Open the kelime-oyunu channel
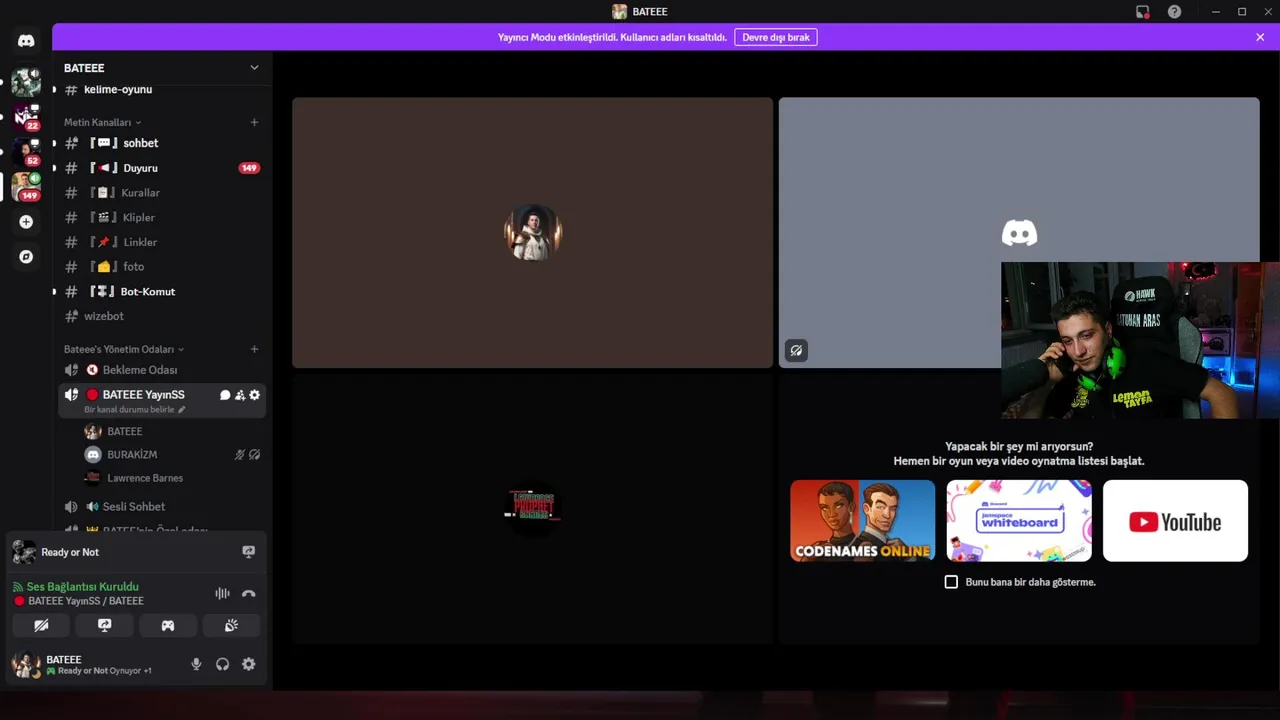The width and height of the screenshot is (1280, 720). [160, 90]
